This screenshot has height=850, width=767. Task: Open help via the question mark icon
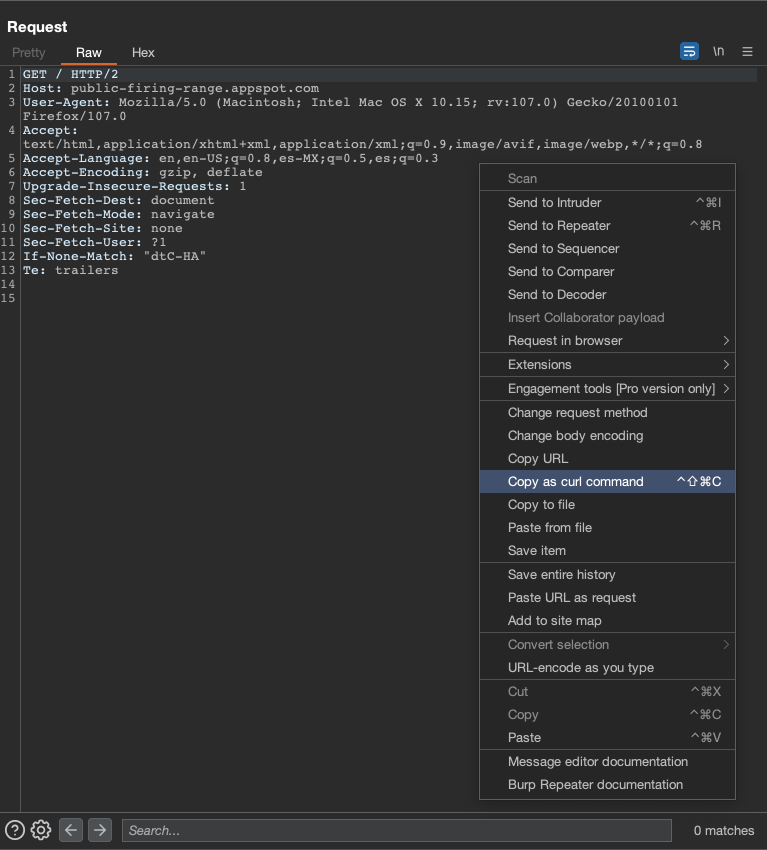[x=15, y=830]
